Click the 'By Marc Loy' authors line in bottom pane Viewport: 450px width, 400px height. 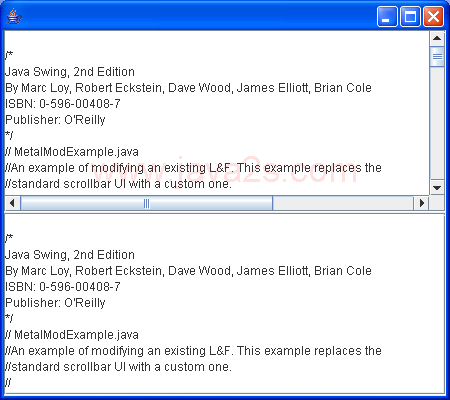pos(188,271)
